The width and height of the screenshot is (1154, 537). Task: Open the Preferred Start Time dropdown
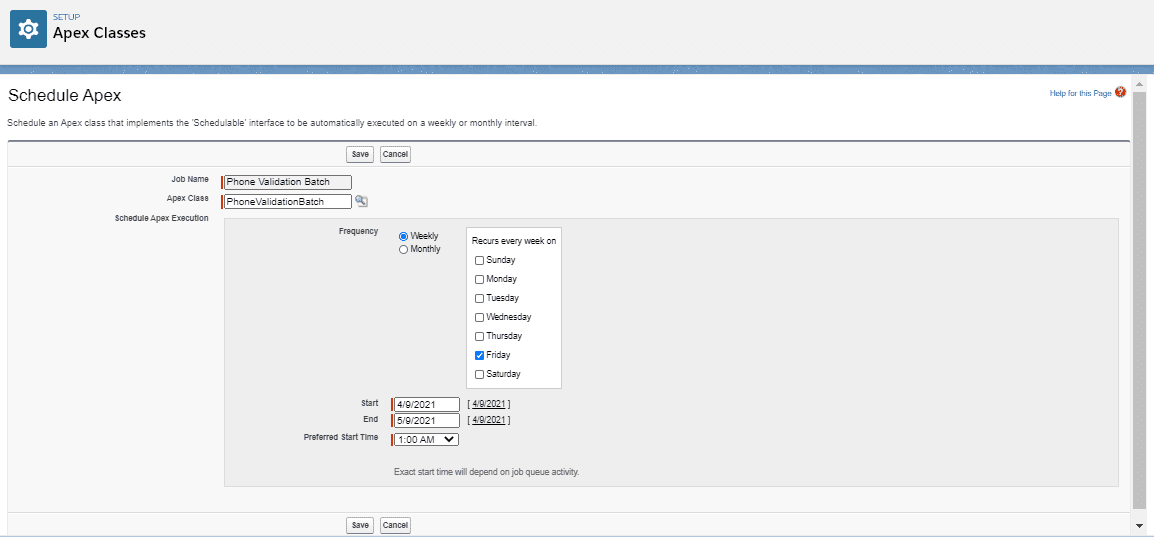coord(427,439)
